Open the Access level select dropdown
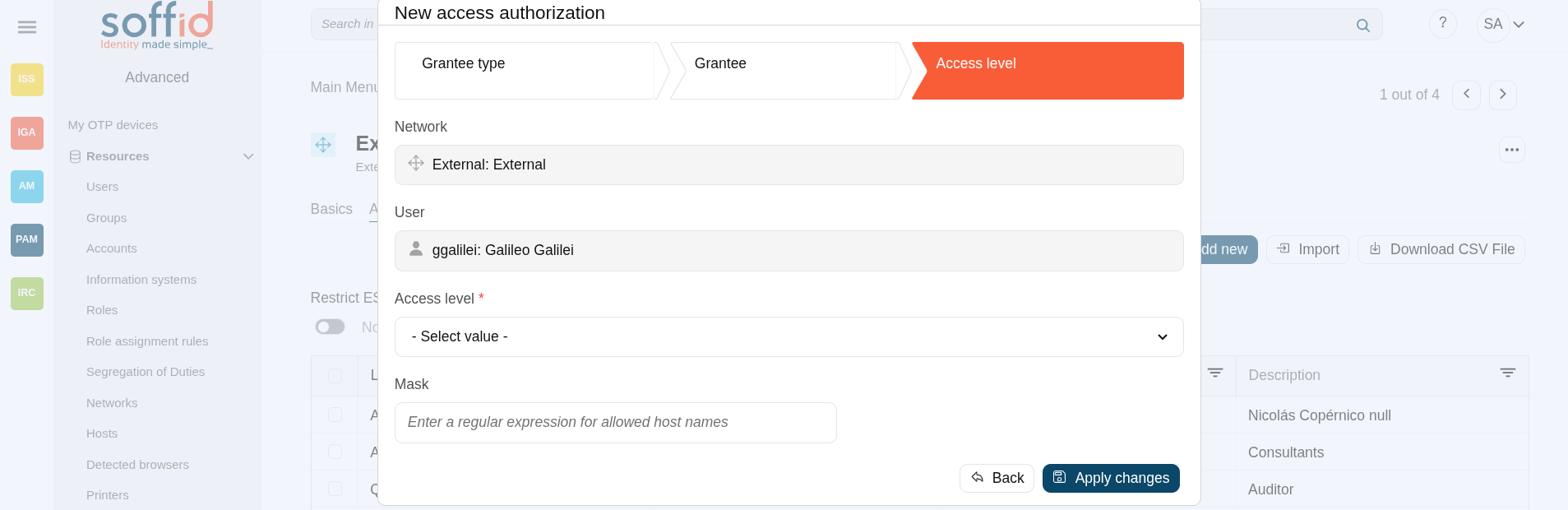 pyautogui.click(x=789, y=336)
